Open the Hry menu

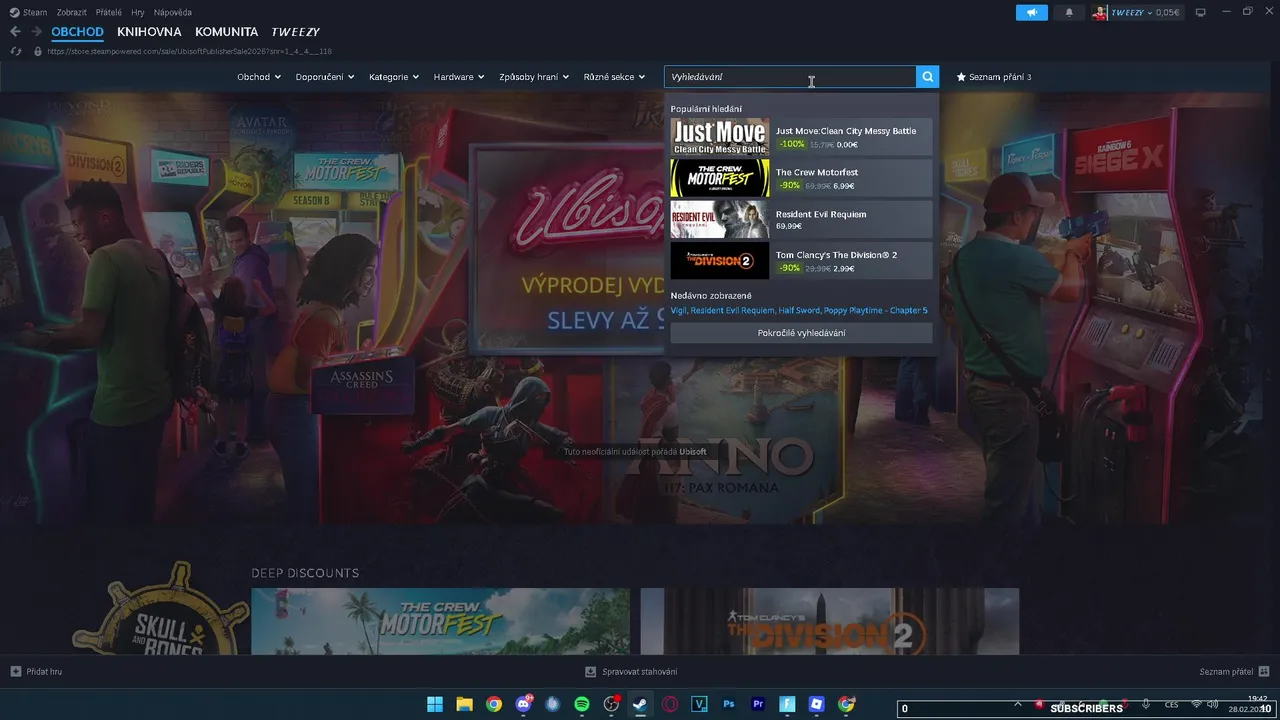click(138, 12)
